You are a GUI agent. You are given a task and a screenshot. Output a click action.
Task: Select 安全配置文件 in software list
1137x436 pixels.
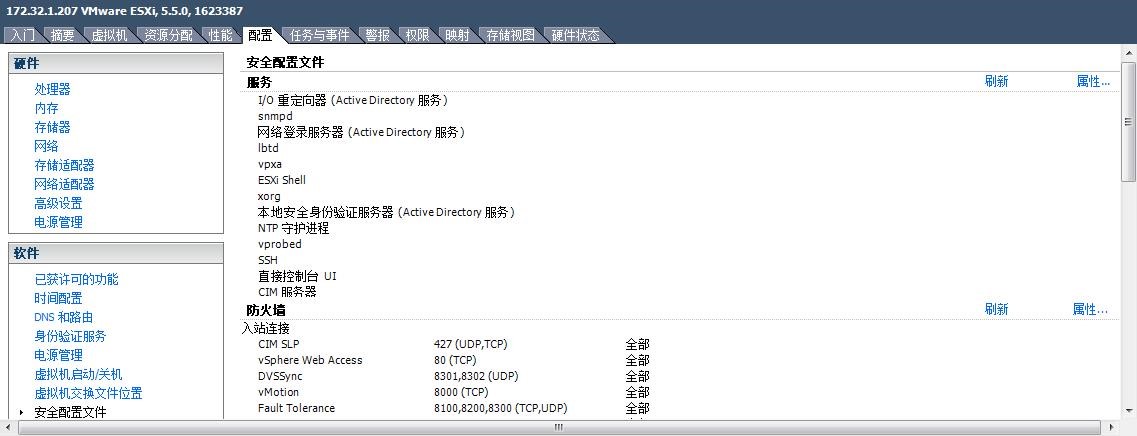(70, 412)
